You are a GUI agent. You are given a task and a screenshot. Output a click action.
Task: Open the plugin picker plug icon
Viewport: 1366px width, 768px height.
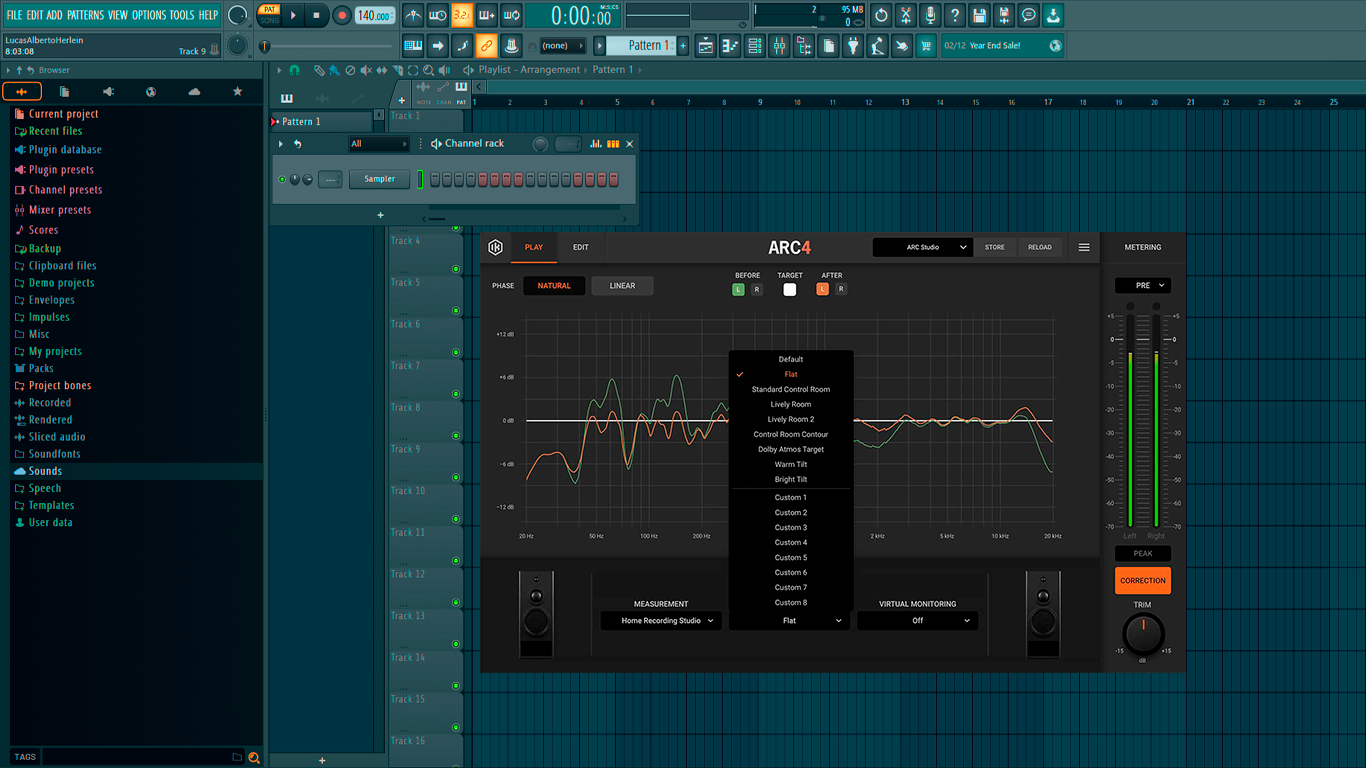[x=853, y=45]
